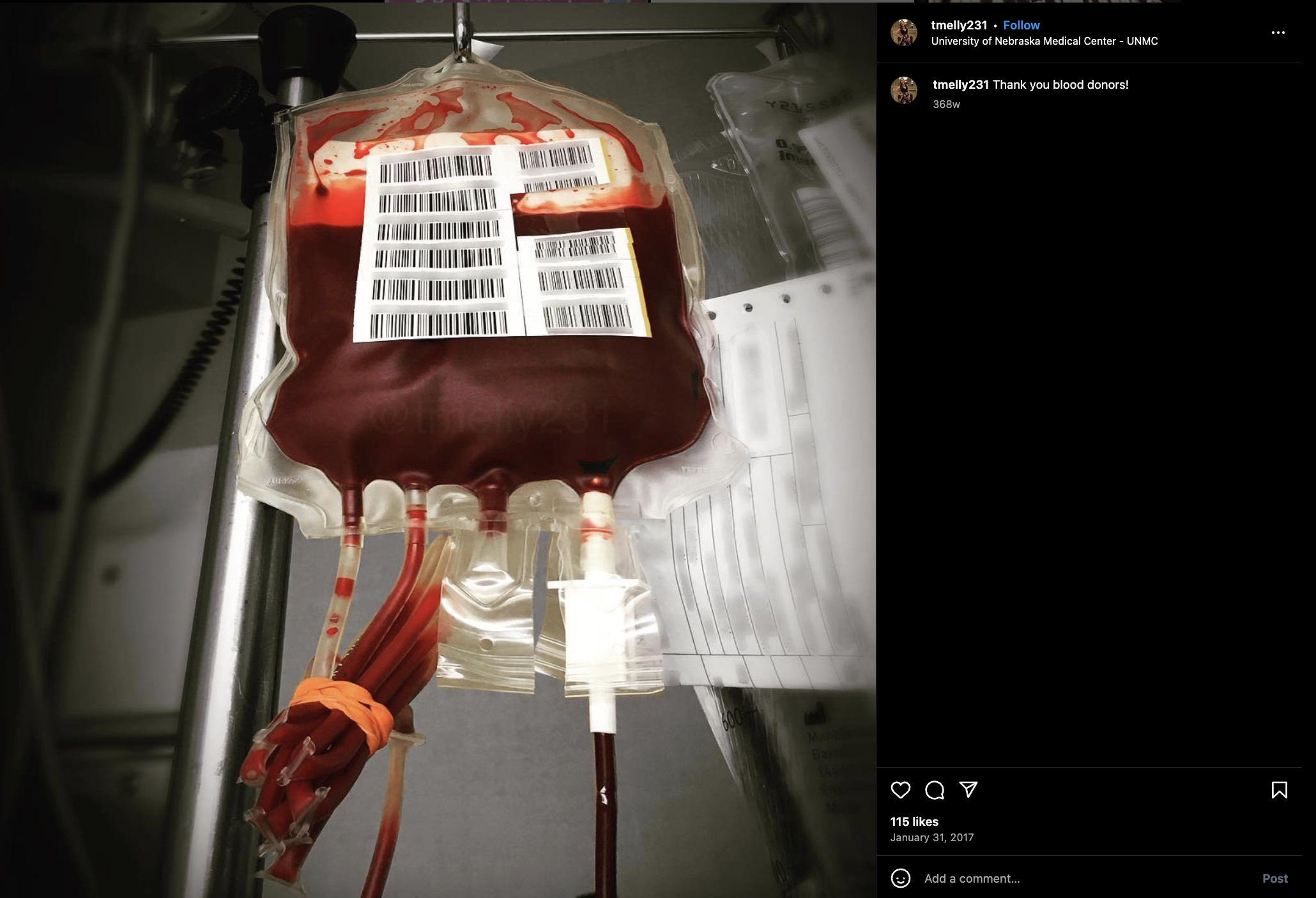This screenshot has height=898, width=1316.
Task: Follow tmelly231
Action: [1021, 25]
